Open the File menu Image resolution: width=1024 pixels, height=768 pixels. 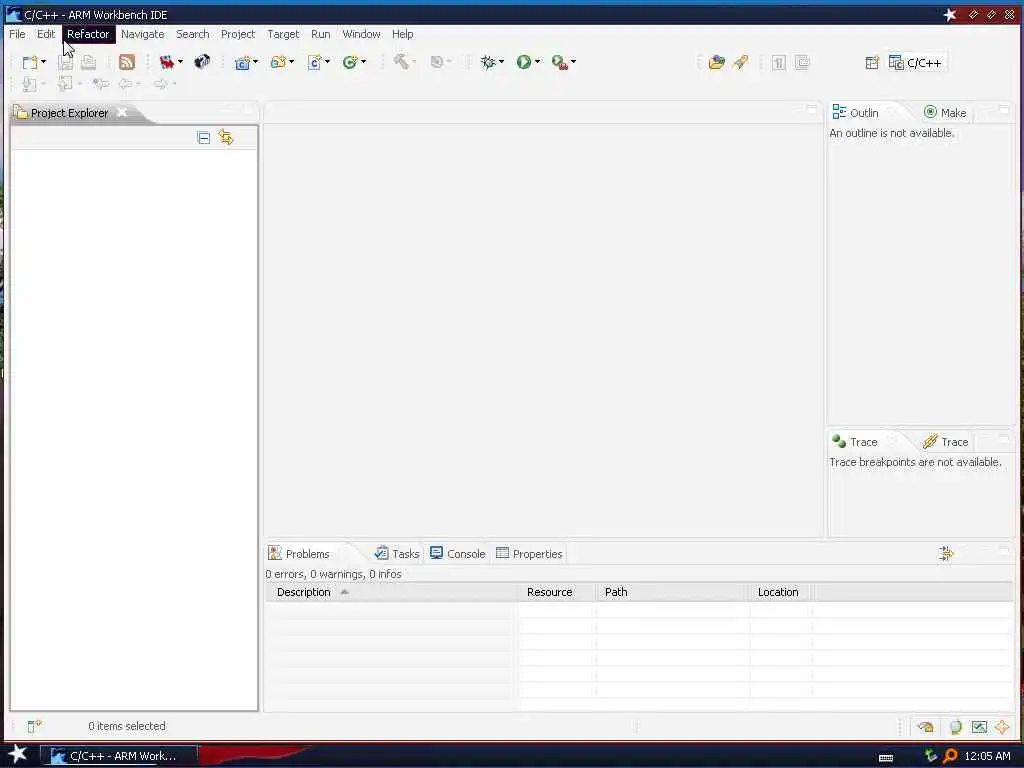(x=17, y=34)
